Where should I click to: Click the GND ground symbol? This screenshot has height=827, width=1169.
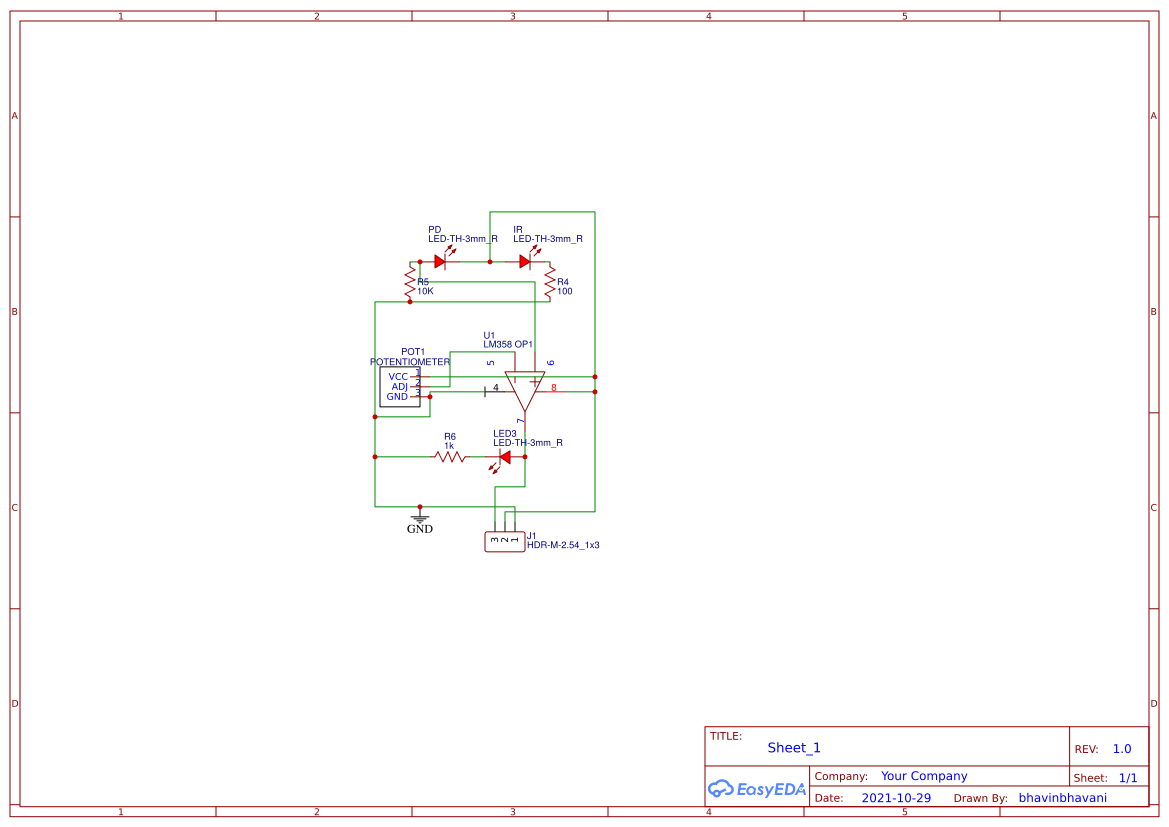coord(419,516)
